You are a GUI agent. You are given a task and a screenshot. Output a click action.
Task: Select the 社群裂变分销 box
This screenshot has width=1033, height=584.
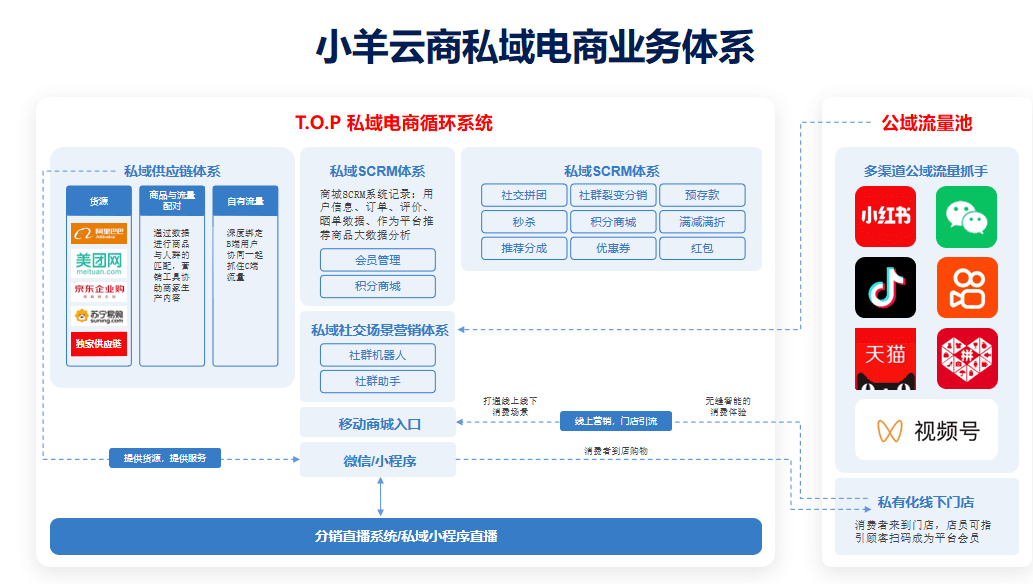(613, 195)
